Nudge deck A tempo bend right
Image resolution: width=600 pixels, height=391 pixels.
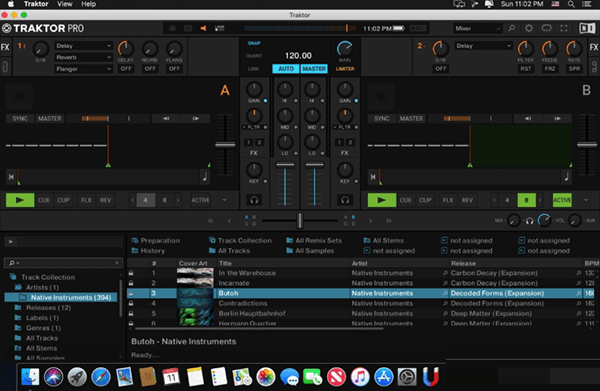click(196, 119)
